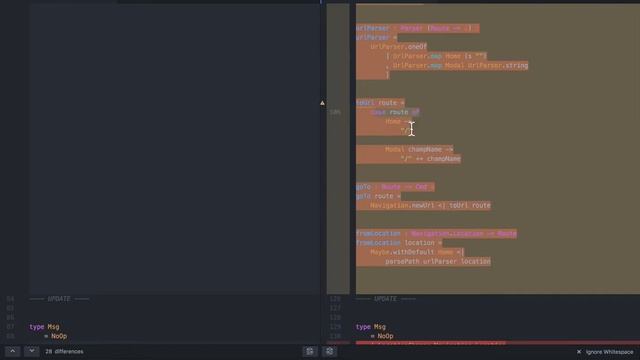Image resolution: width=640 pixels, height=360 pixels.
Task: Go to next difference with down arrow
Action: click(31, 351)
